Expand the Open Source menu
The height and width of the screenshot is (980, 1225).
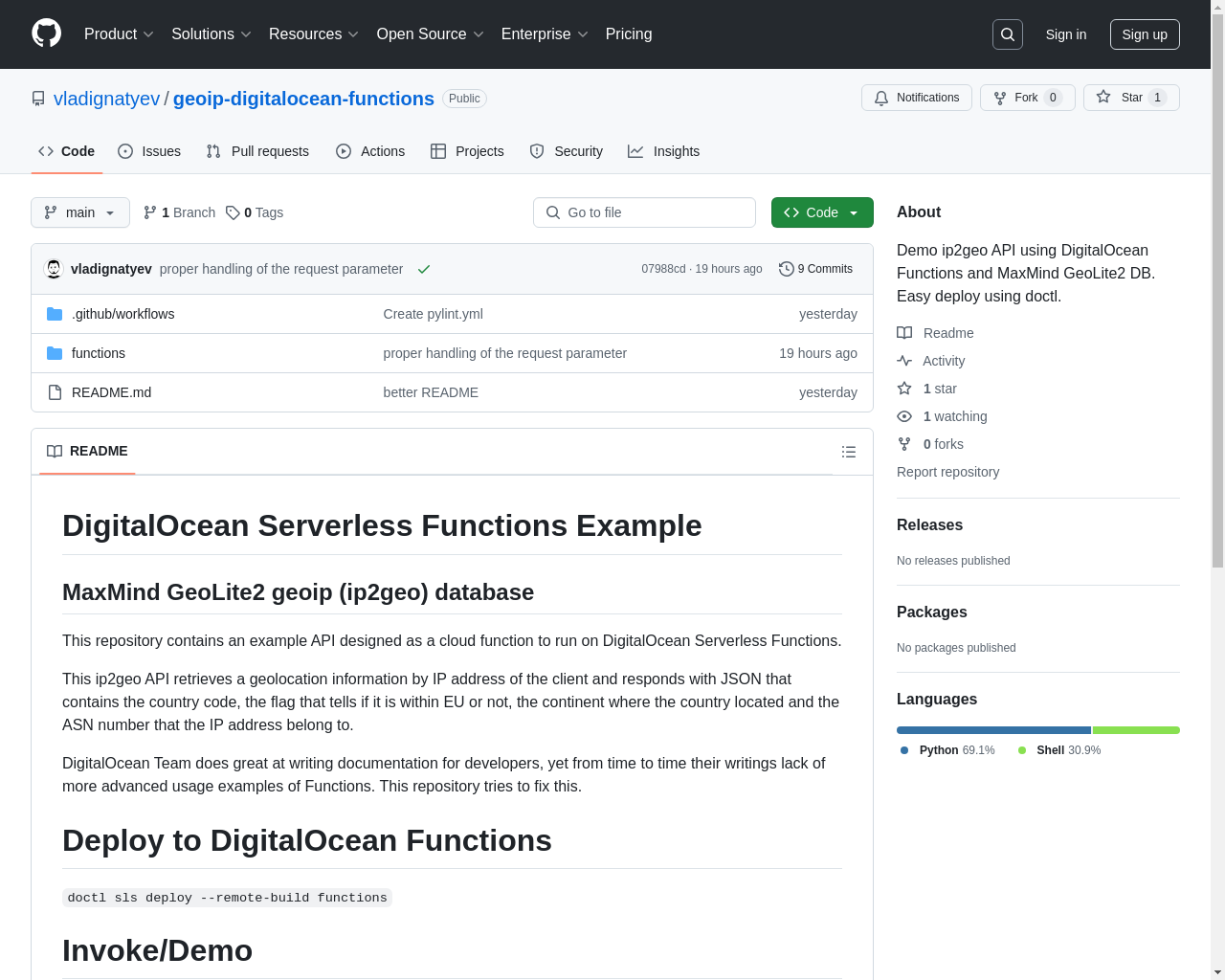click(431, 34)
